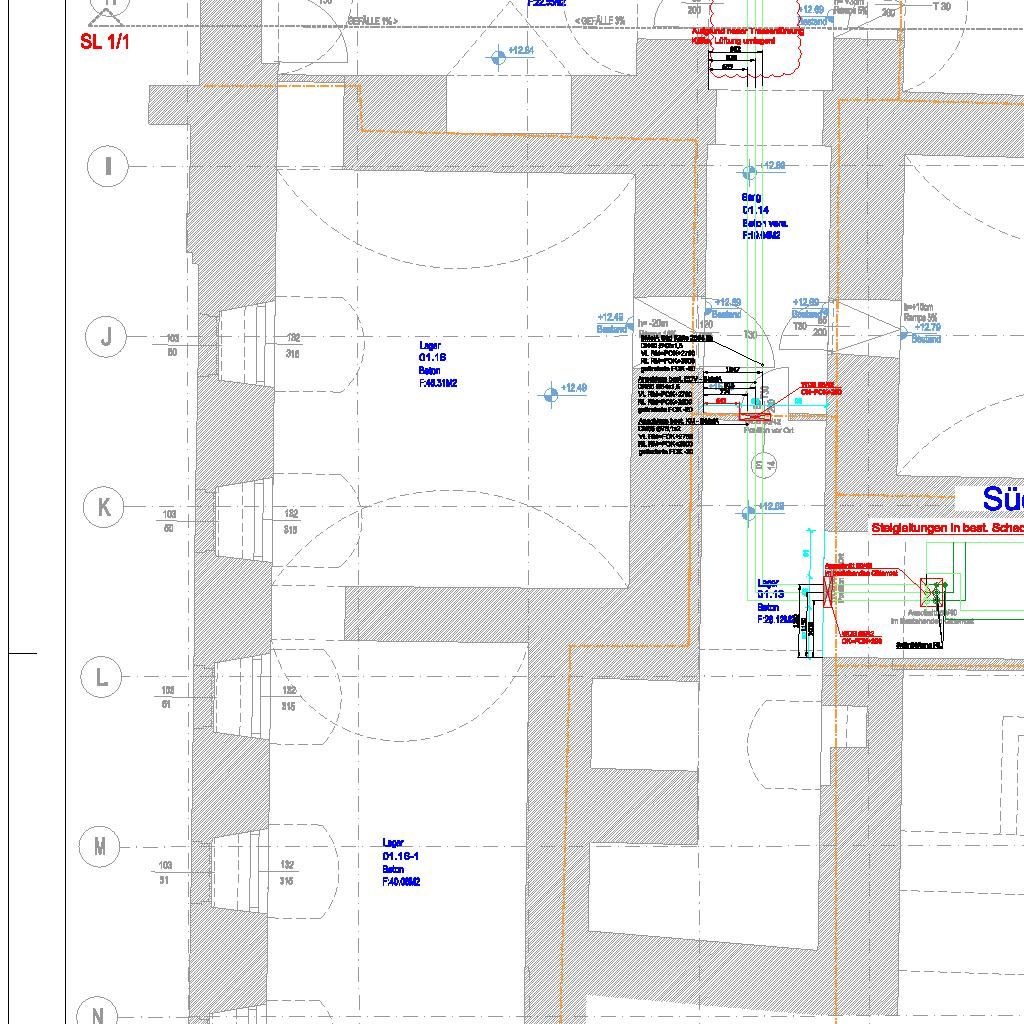Image resolution: width=1024 pixels, height=1024 pixels.
Task: Click the GEFÄLLE 1% slope annotation
Action: tap(372, 20)
